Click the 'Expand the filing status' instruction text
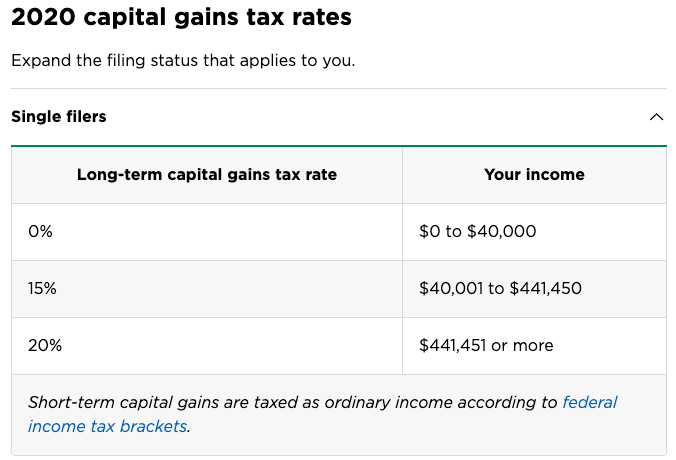676x460 pixels. pos(183,60)
